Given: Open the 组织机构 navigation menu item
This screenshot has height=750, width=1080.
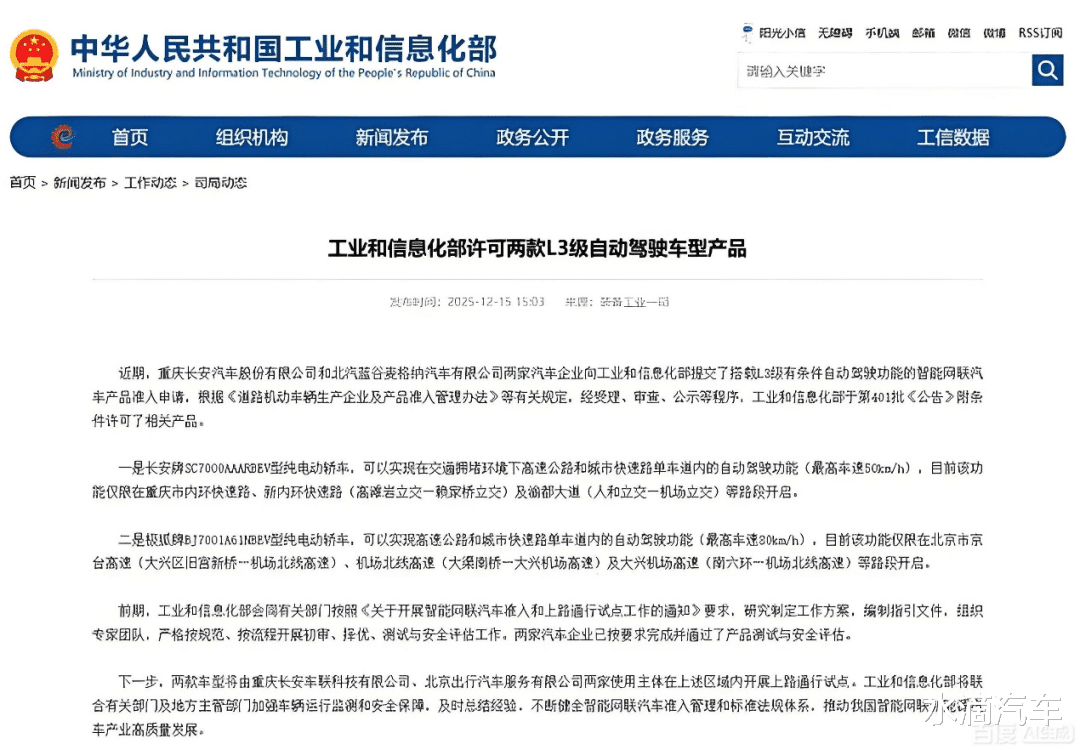Looking at the screenshot, I should point(252,137).
